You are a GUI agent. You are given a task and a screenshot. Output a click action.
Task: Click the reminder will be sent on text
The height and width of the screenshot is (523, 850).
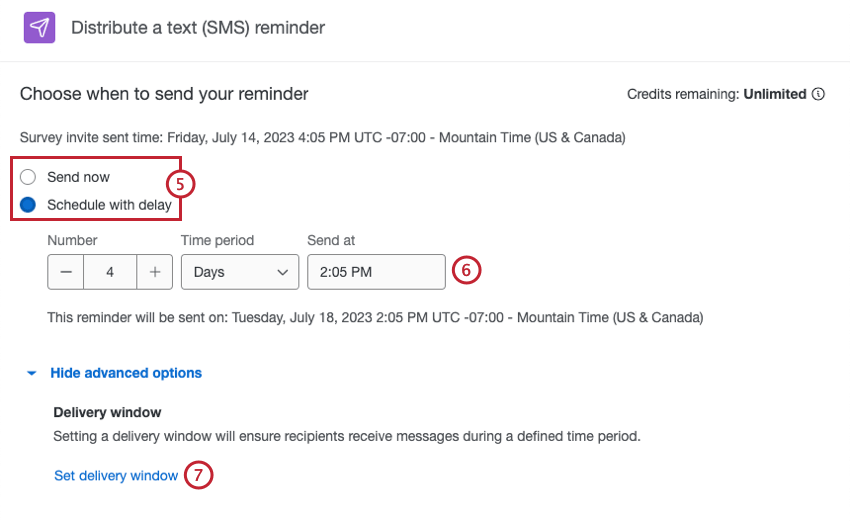(x=375, y=318)
